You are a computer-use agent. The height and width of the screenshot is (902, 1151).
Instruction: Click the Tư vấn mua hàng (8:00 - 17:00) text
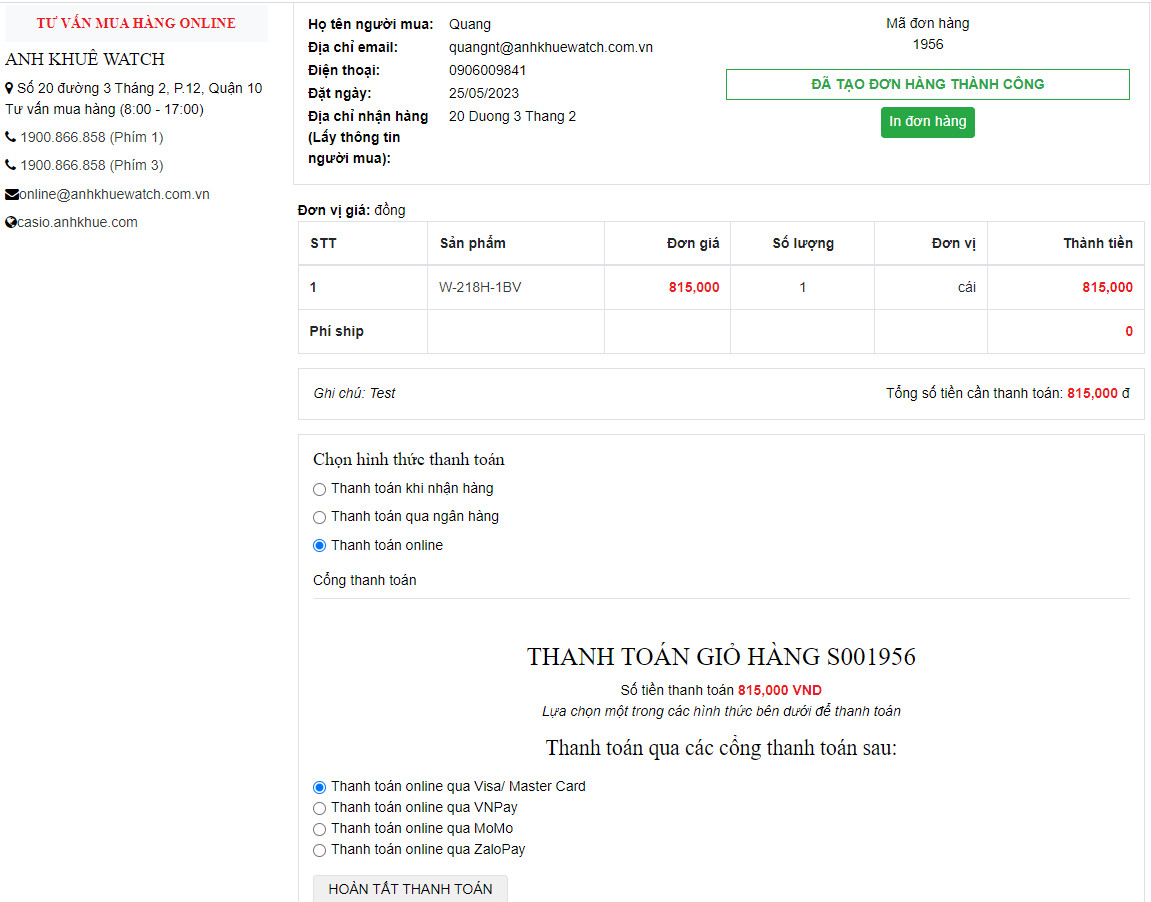tap(104, 109)
